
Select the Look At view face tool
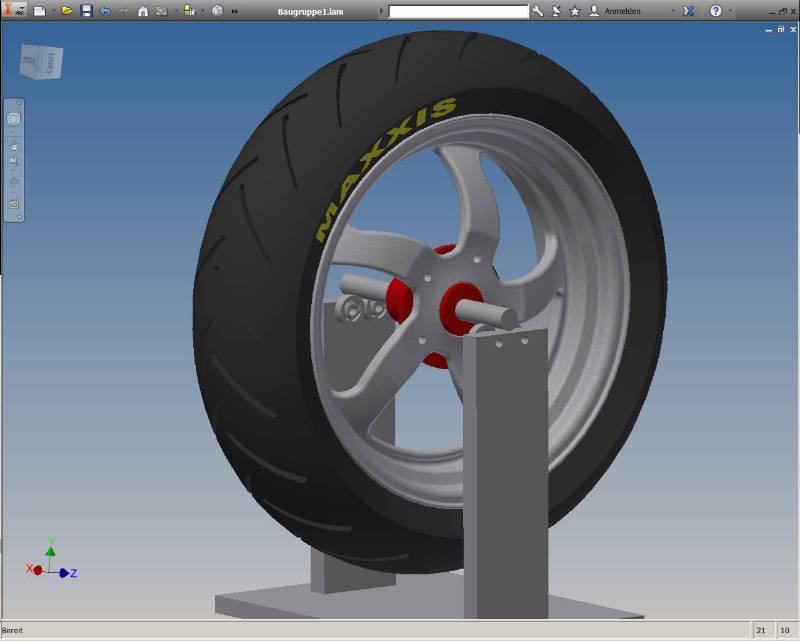[14, 204]
